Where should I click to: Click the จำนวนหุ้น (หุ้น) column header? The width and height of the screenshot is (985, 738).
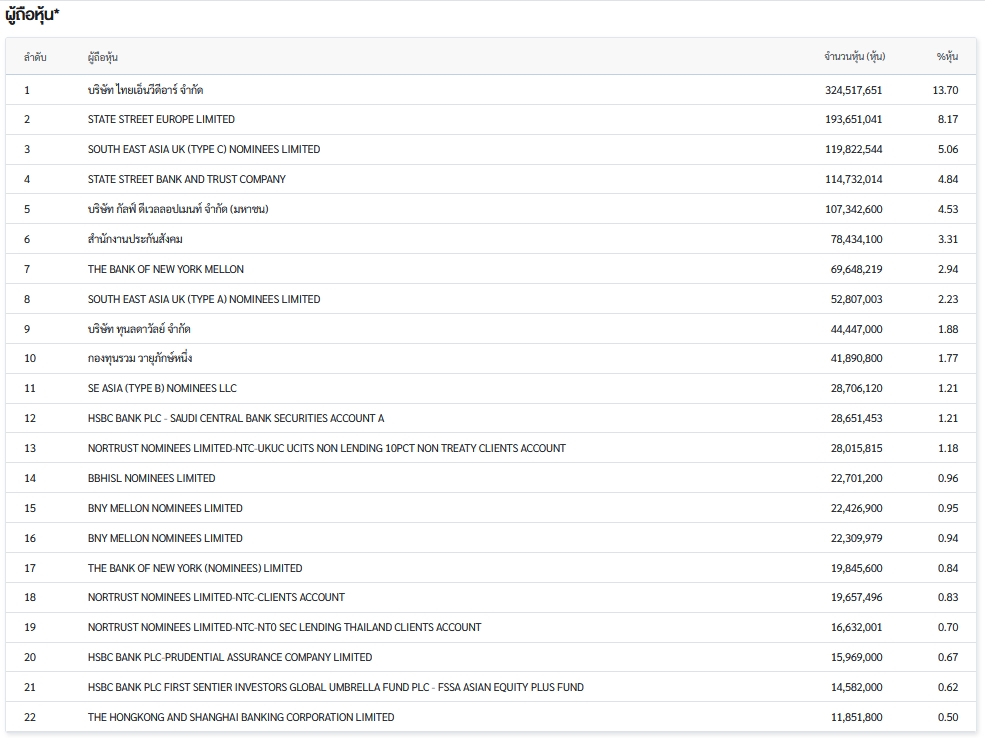click(x=854, y=57)
